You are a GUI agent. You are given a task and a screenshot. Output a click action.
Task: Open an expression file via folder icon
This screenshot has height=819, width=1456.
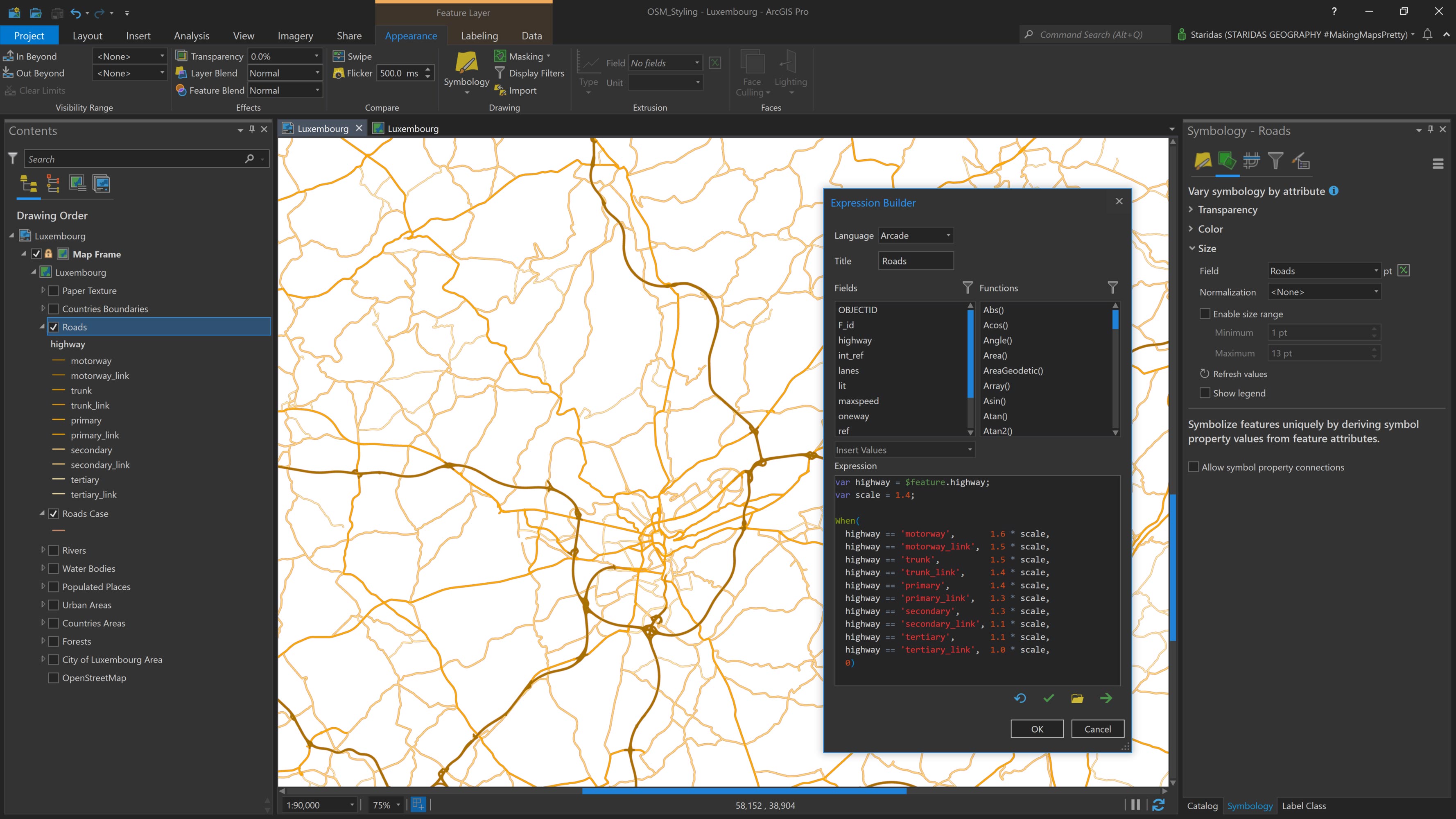tap(1077, 698)
